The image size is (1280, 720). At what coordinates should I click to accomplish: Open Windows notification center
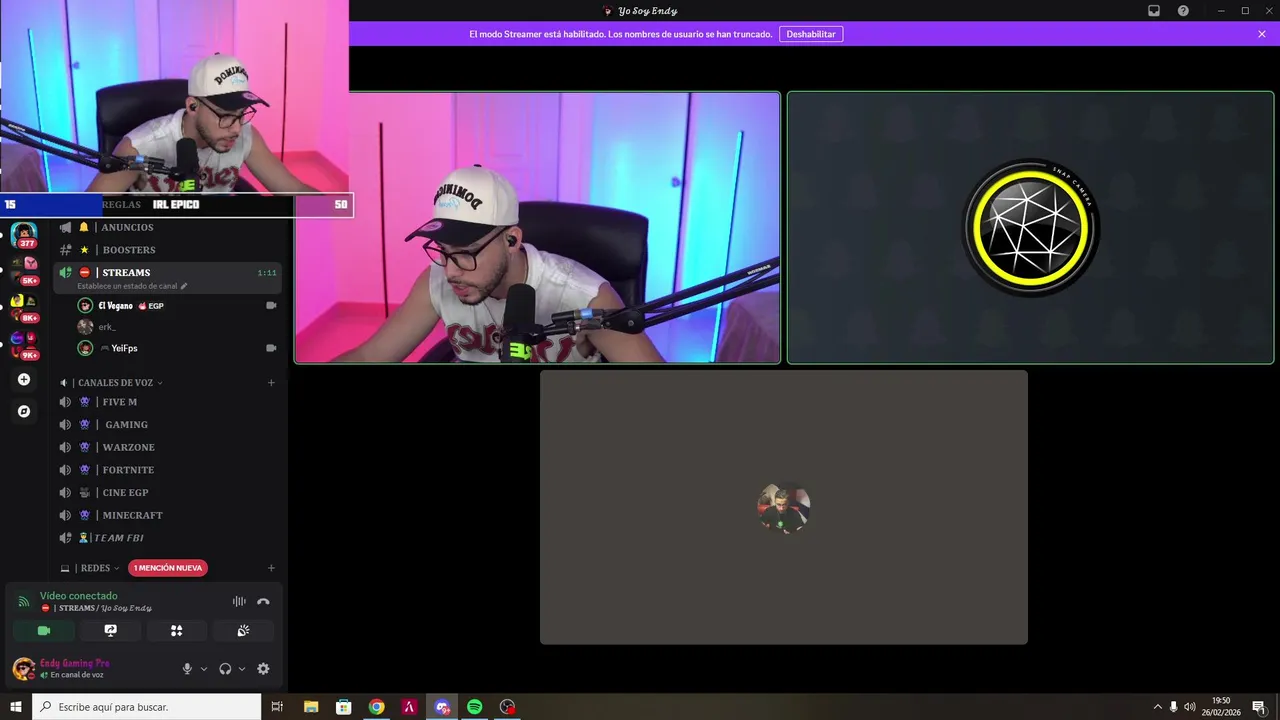1259,707
